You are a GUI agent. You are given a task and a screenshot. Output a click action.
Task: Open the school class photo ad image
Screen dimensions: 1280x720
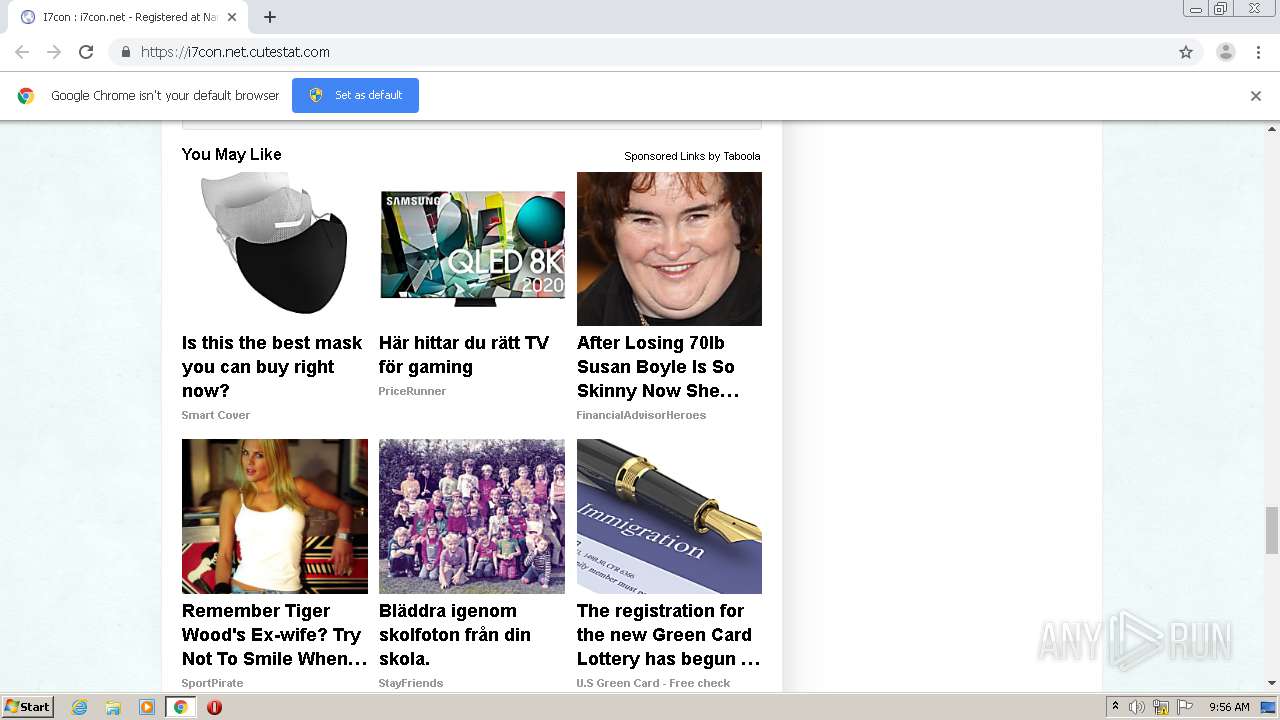pyautogui.click(x=471, y=516)
